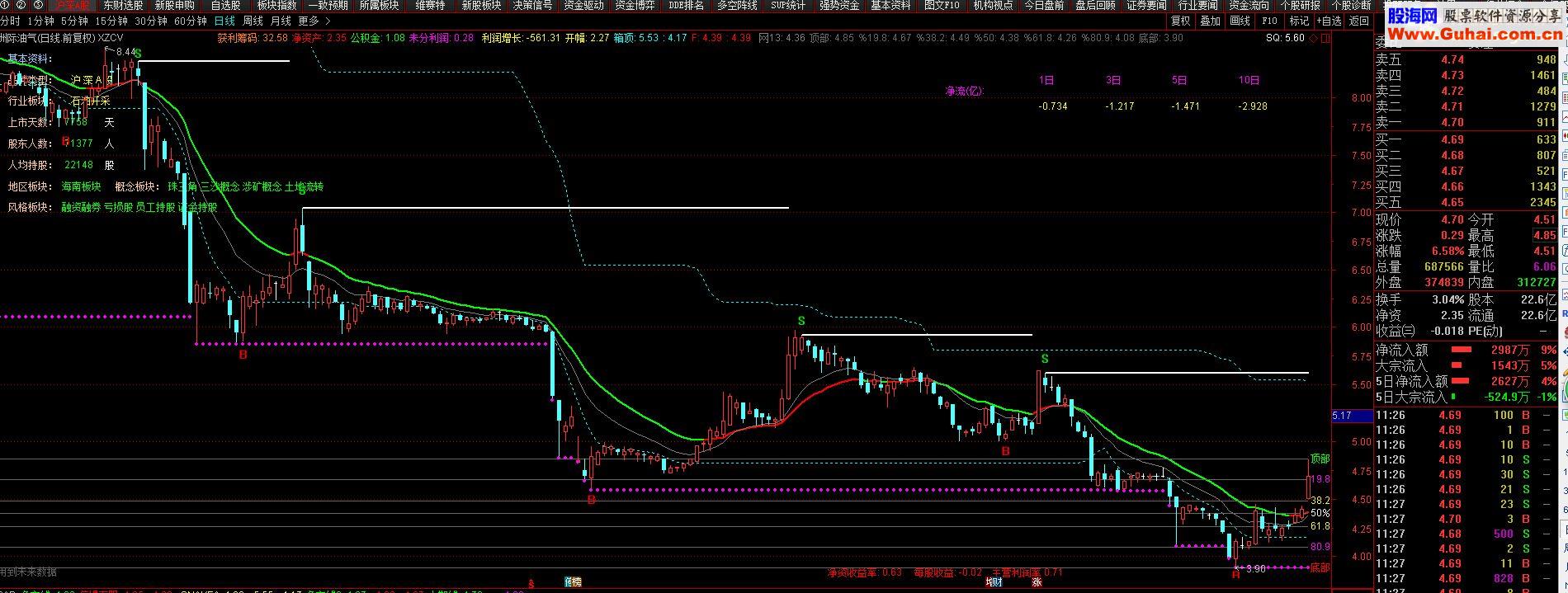Click 买五 price 4.65
This screenshot has height=593, width=1568.
pos(1452,202)
